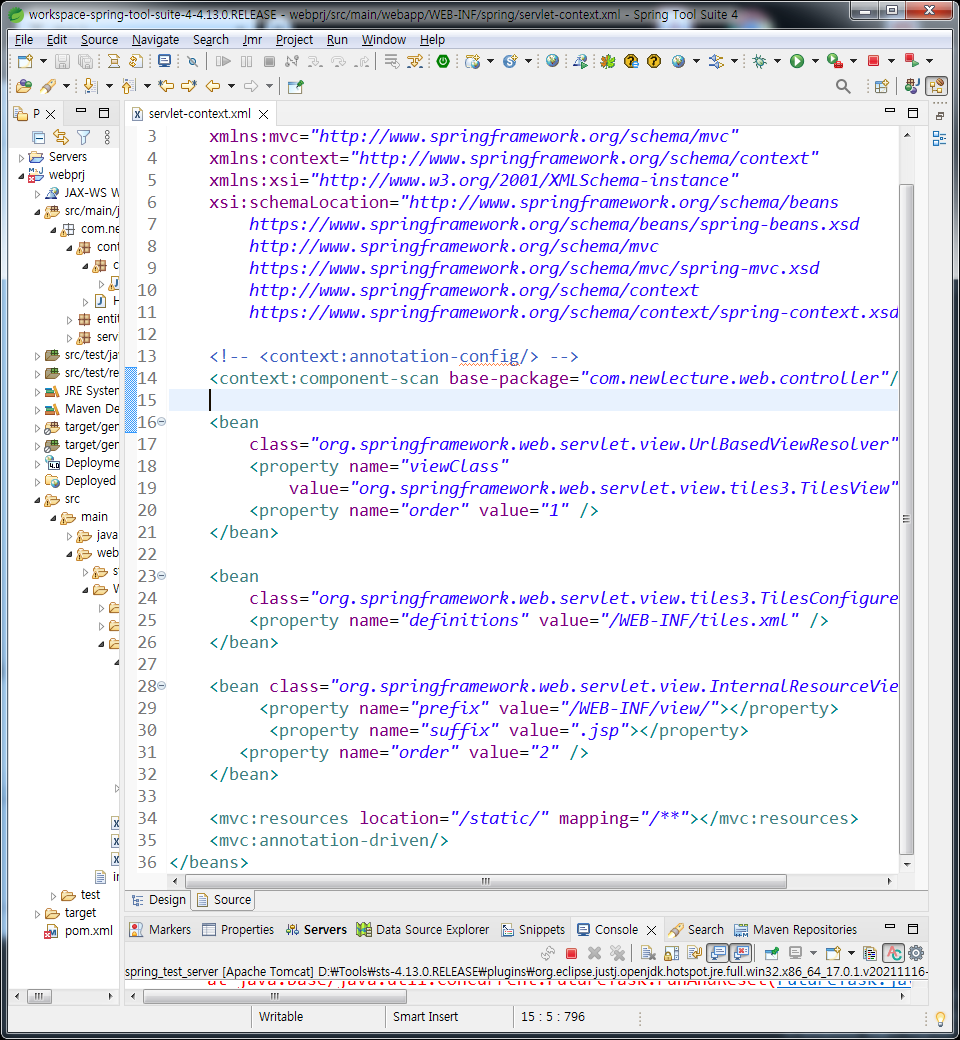Open the Markers view tab
Image resolution: width=960 pixels, height=1040 pixels.
tap(160, 930)
